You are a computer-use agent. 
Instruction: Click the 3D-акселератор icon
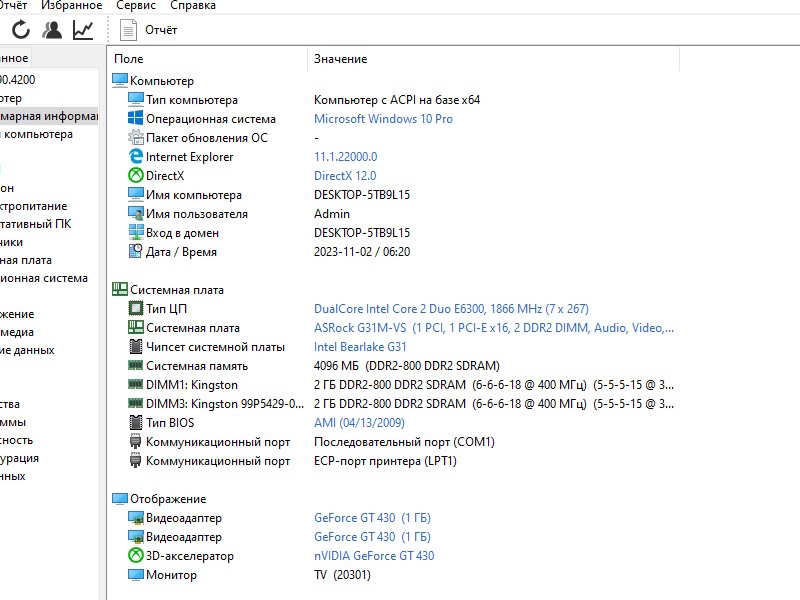coord(137,556)
